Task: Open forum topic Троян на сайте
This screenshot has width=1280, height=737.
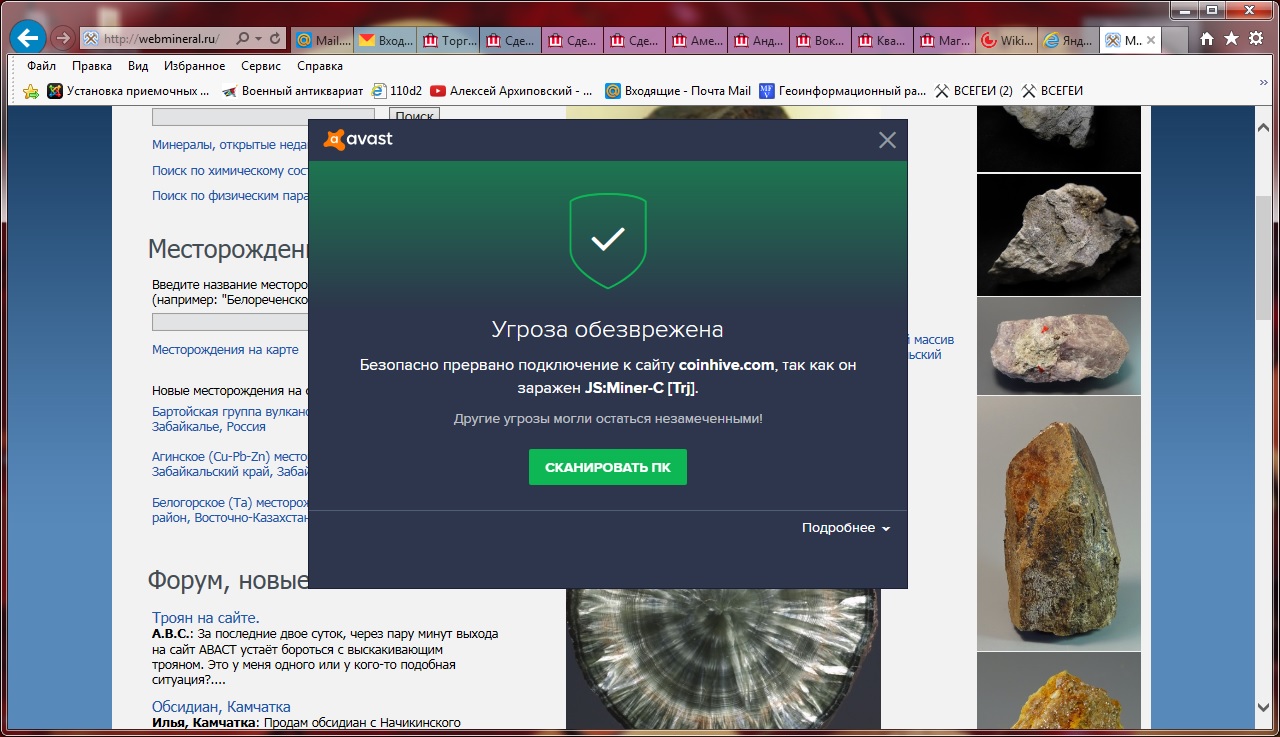Action: point(205,618)
